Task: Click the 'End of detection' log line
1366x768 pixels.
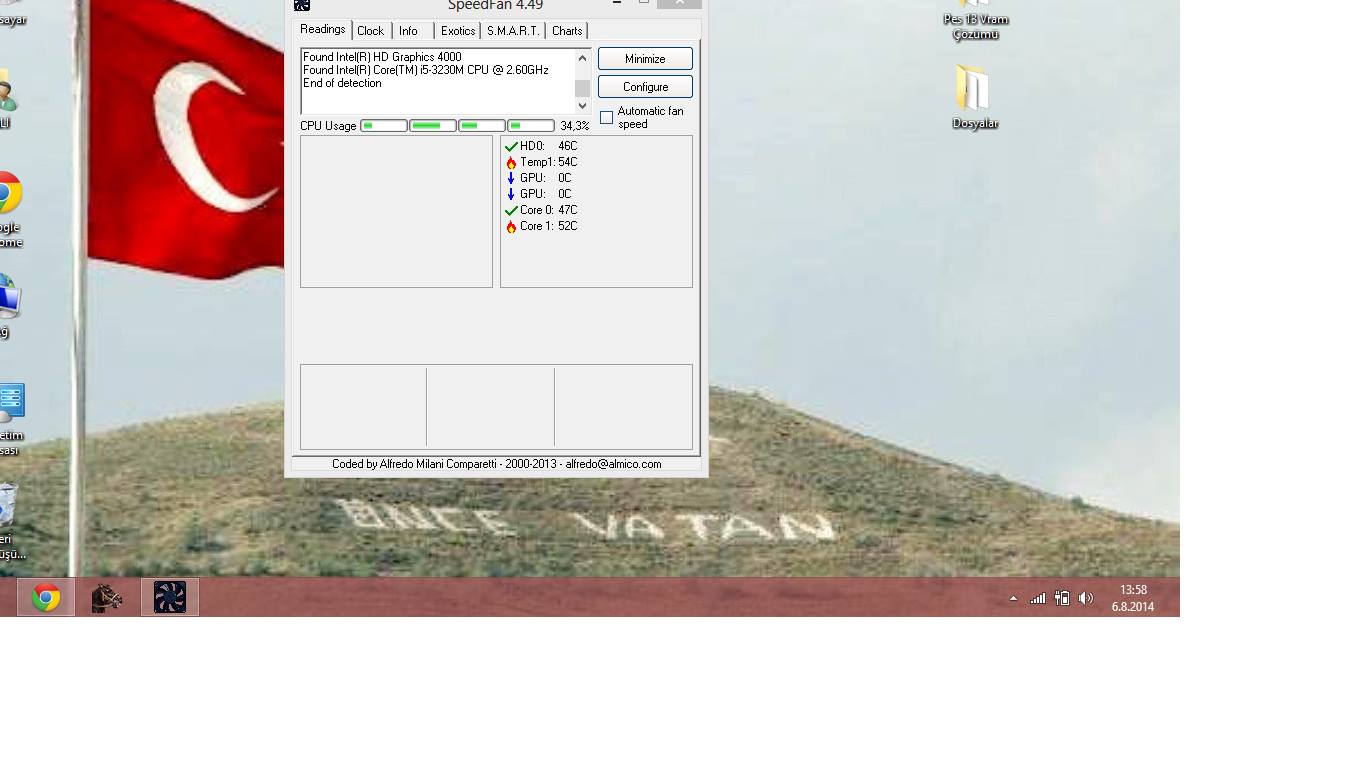Action: click(342, 83)
